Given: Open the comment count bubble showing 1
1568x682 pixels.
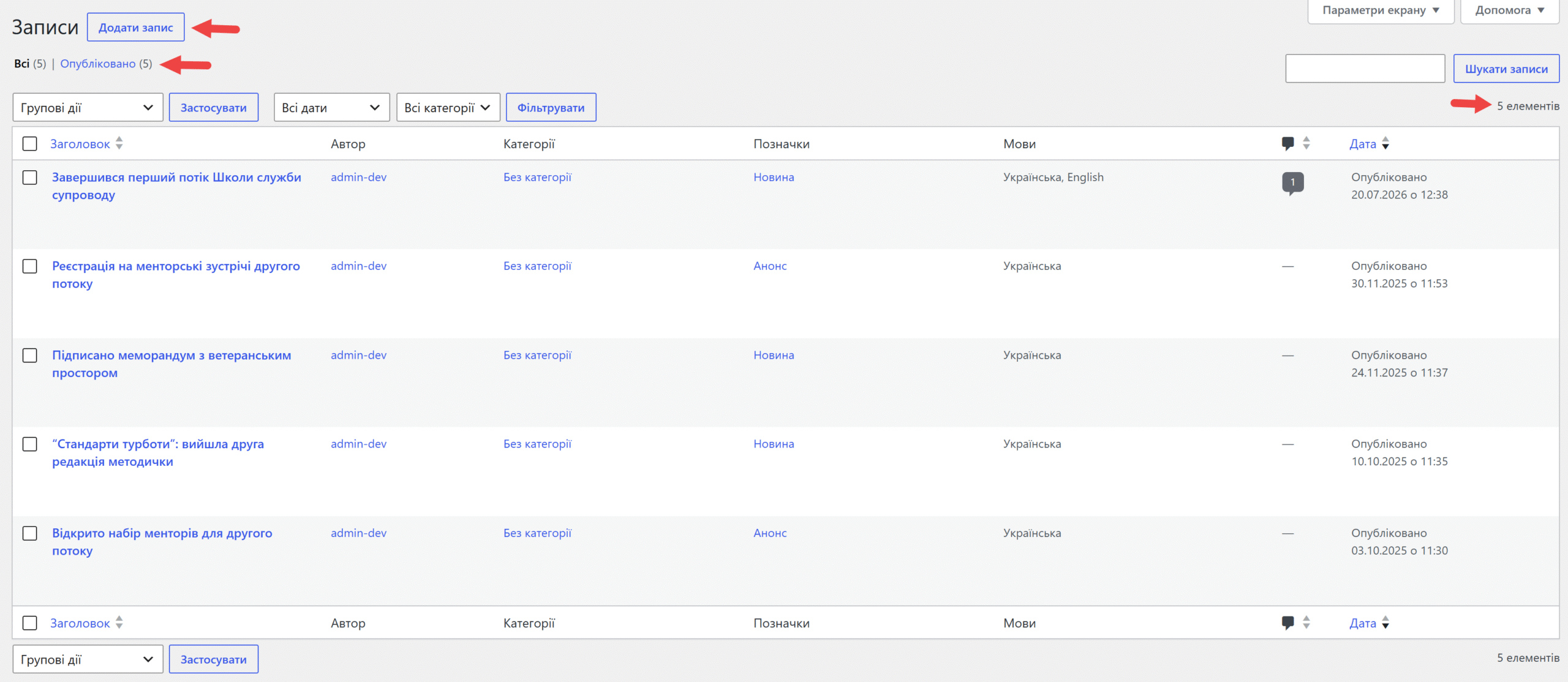Looking at the screenshot, I should click(1292, 182).
